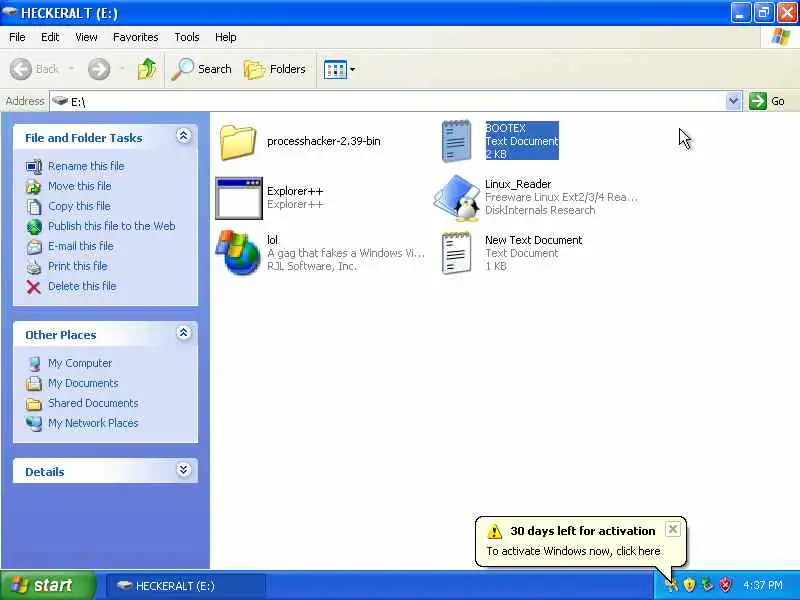Screen dimensions: 800x600
Task: Open My Computer link in Other Places
Action: pos(80,363)
